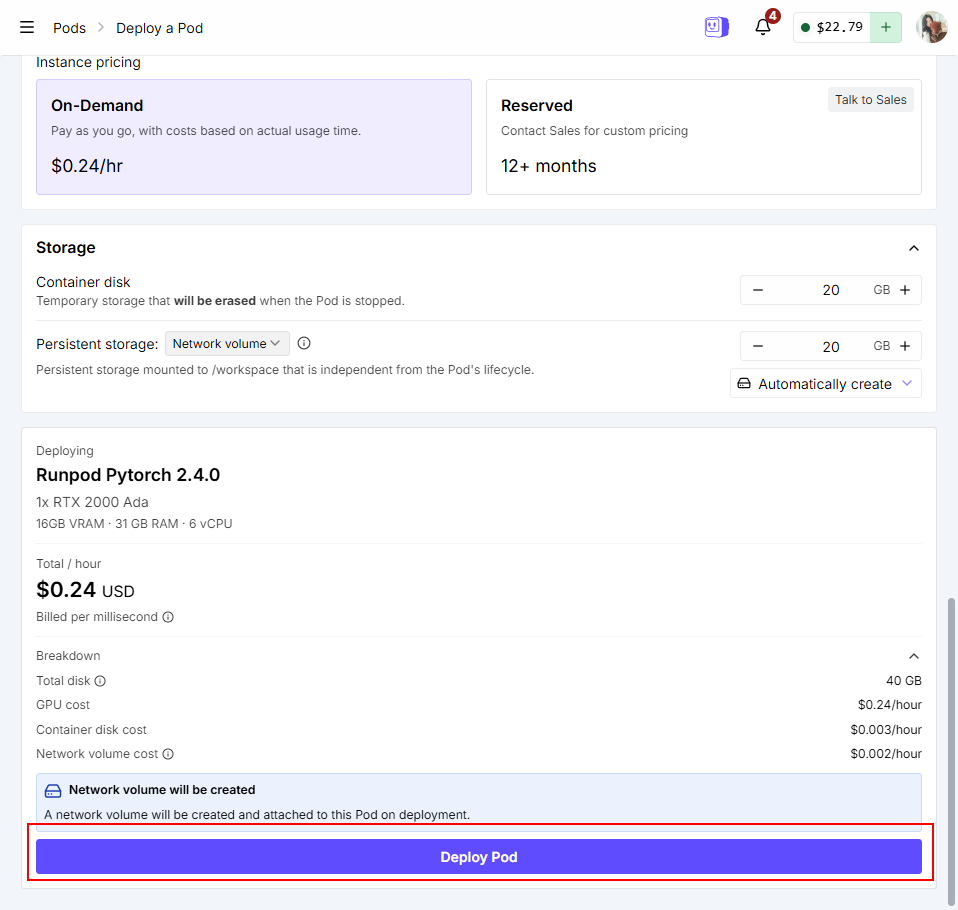Click the Network volume will be created notice
The height and width of the screenshot is (910, 958).
478,802
